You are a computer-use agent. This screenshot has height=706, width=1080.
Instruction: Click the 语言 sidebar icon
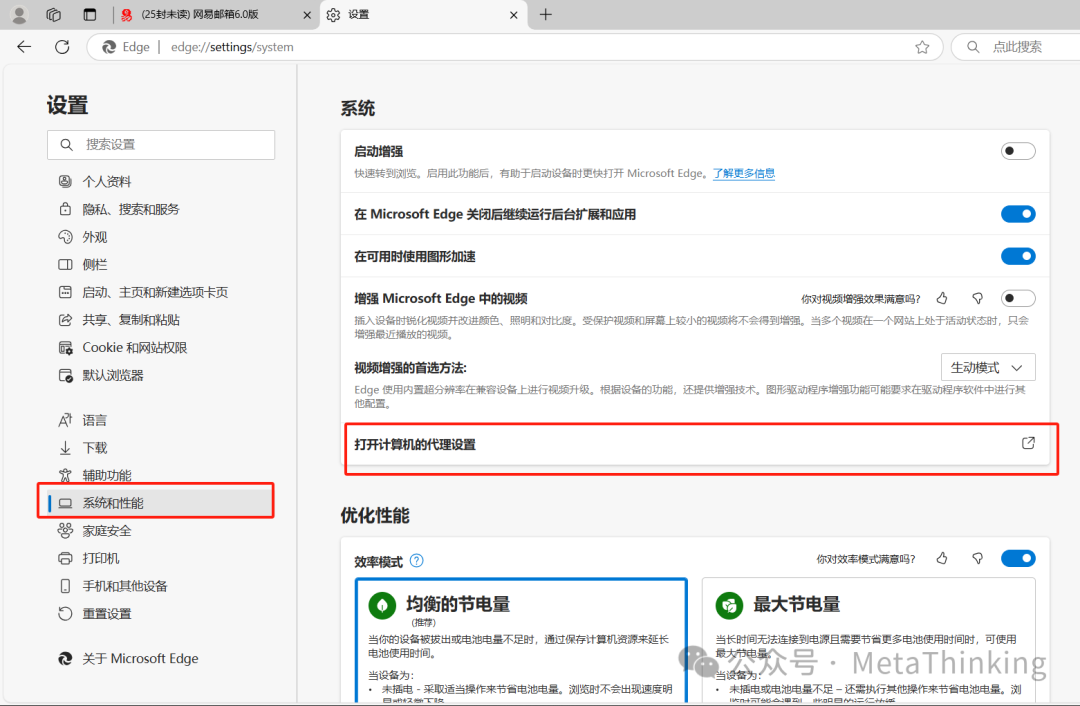pyautogui.click(x=65, y=420)
